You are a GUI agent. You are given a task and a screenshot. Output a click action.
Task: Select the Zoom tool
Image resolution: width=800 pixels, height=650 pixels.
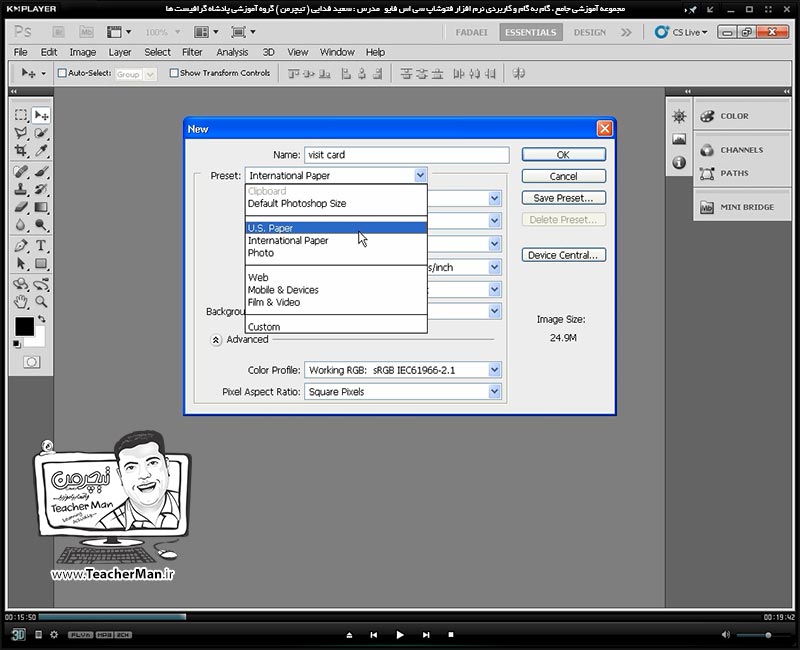(41, 302)
